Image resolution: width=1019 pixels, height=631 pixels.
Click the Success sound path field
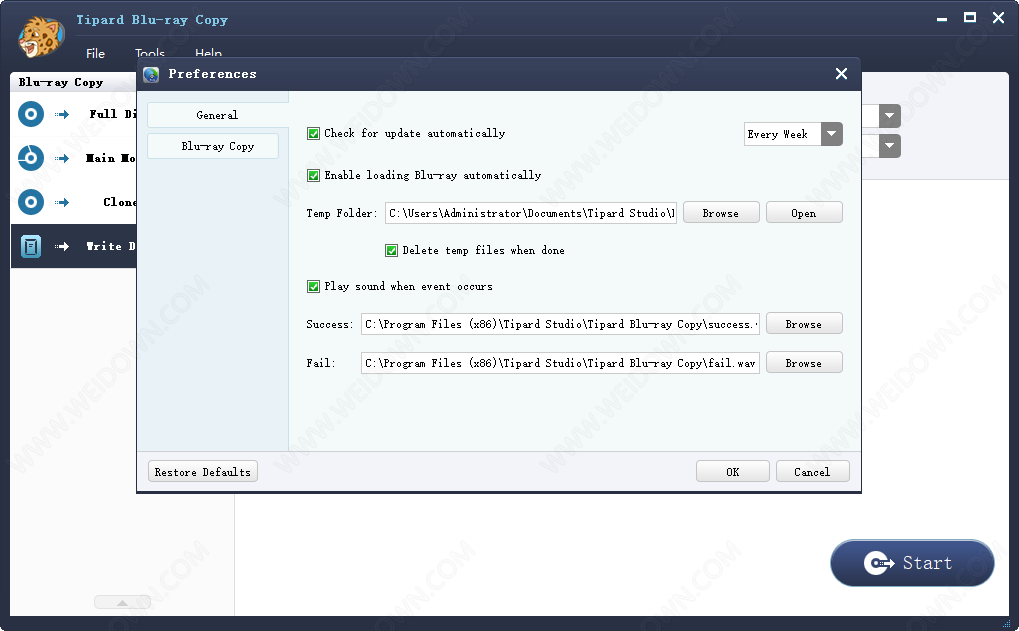pyautogui.click(x=560, y=324)
